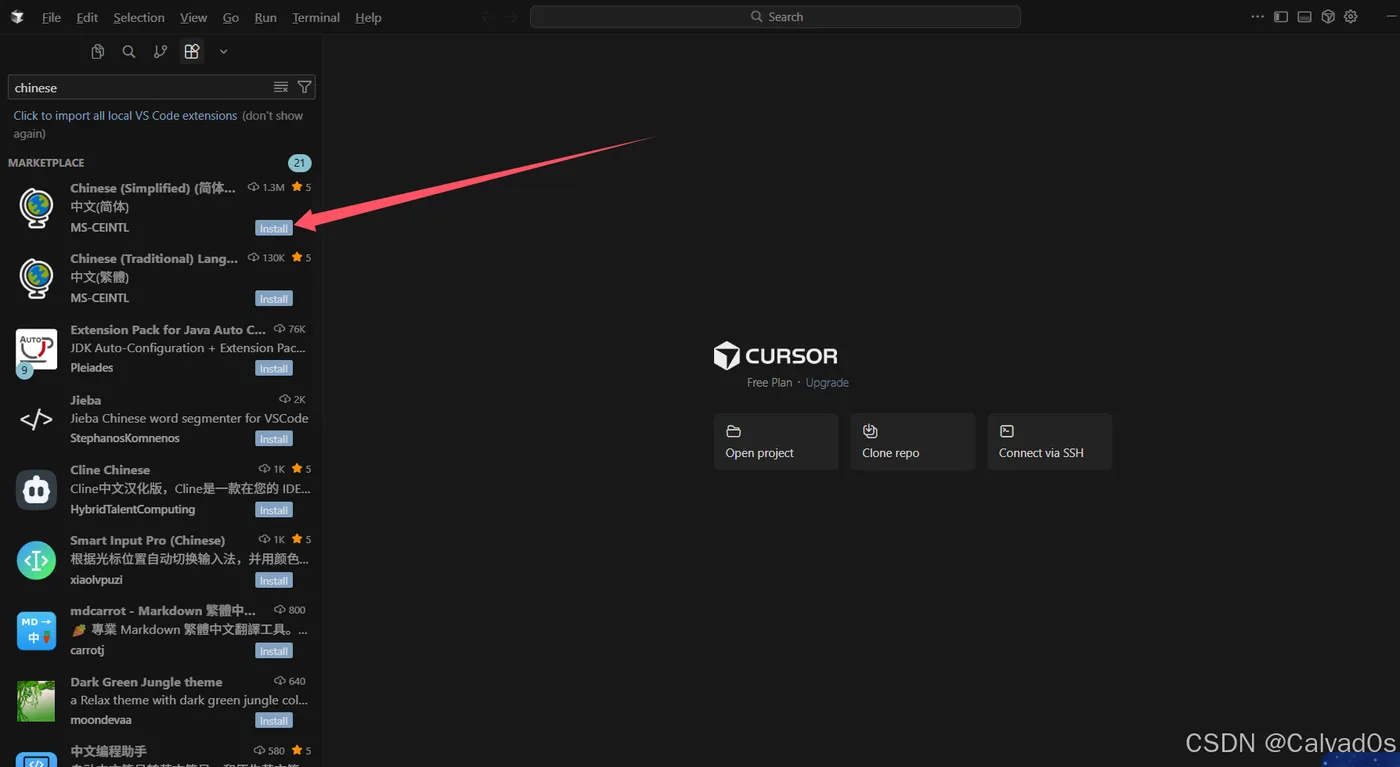The image size is (1400, 767).
Task: Install Smart Input Pro (Chinese)
Action: tap(274, 580)
